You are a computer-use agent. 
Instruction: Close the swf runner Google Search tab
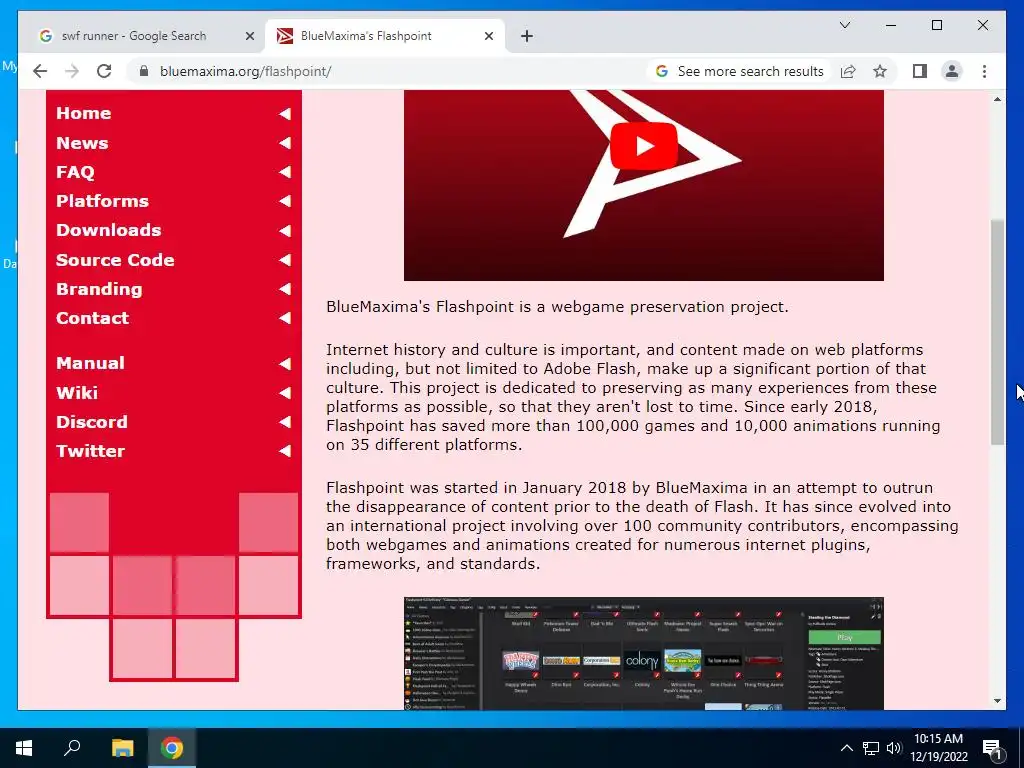point(249,36)
